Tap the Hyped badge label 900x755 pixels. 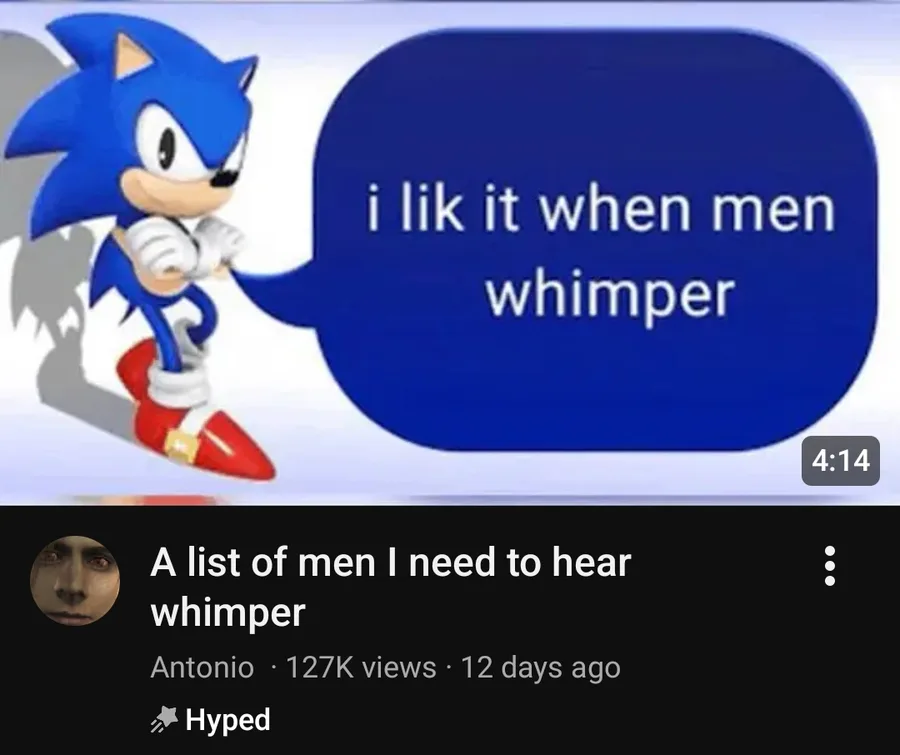[228, 721]
